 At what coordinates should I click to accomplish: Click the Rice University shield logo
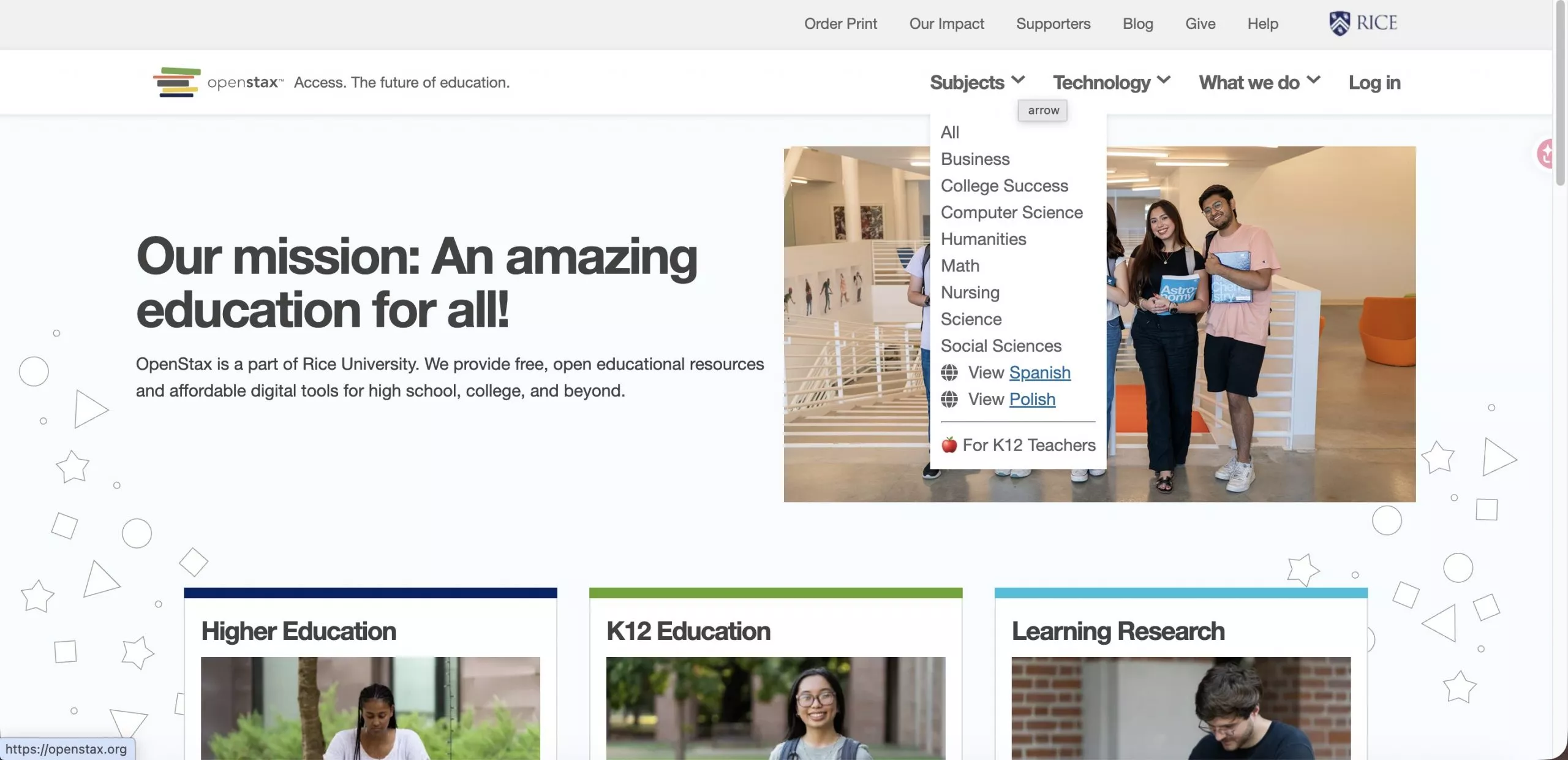click(1339, 23)
